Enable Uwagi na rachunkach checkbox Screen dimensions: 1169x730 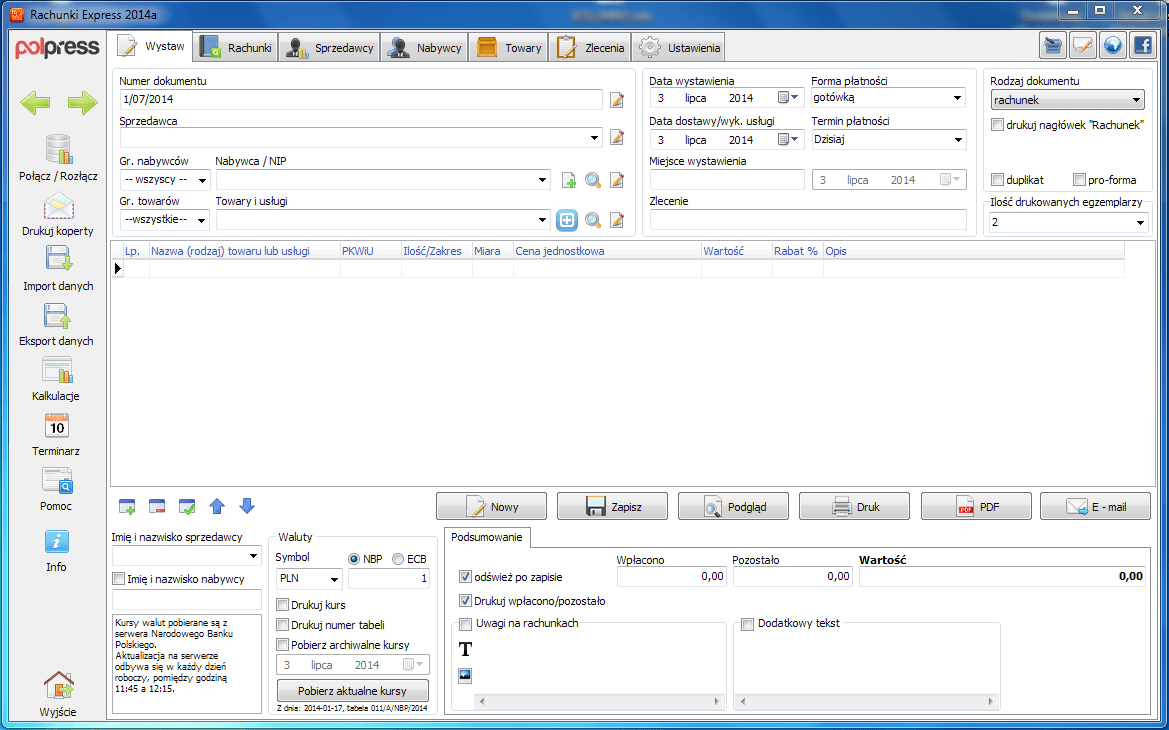tap(465, 624)
